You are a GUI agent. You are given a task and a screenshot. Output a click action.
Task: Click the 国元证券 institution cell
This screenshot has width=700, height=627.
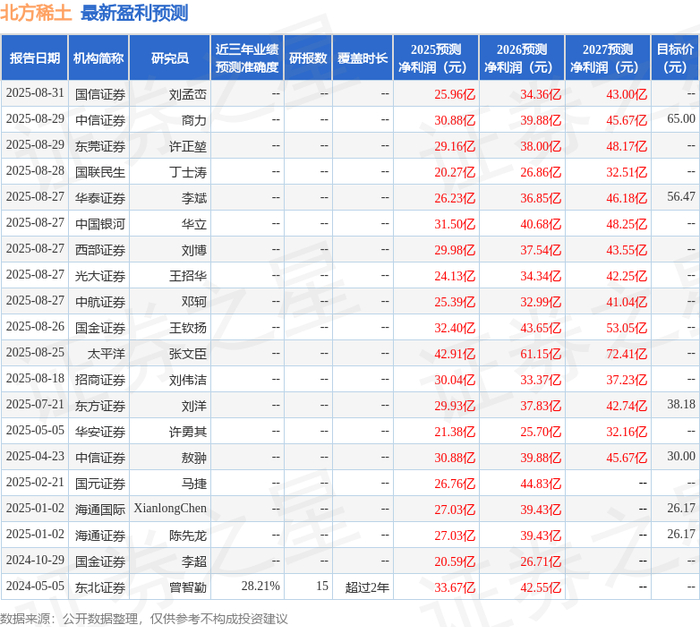point(100,483)
